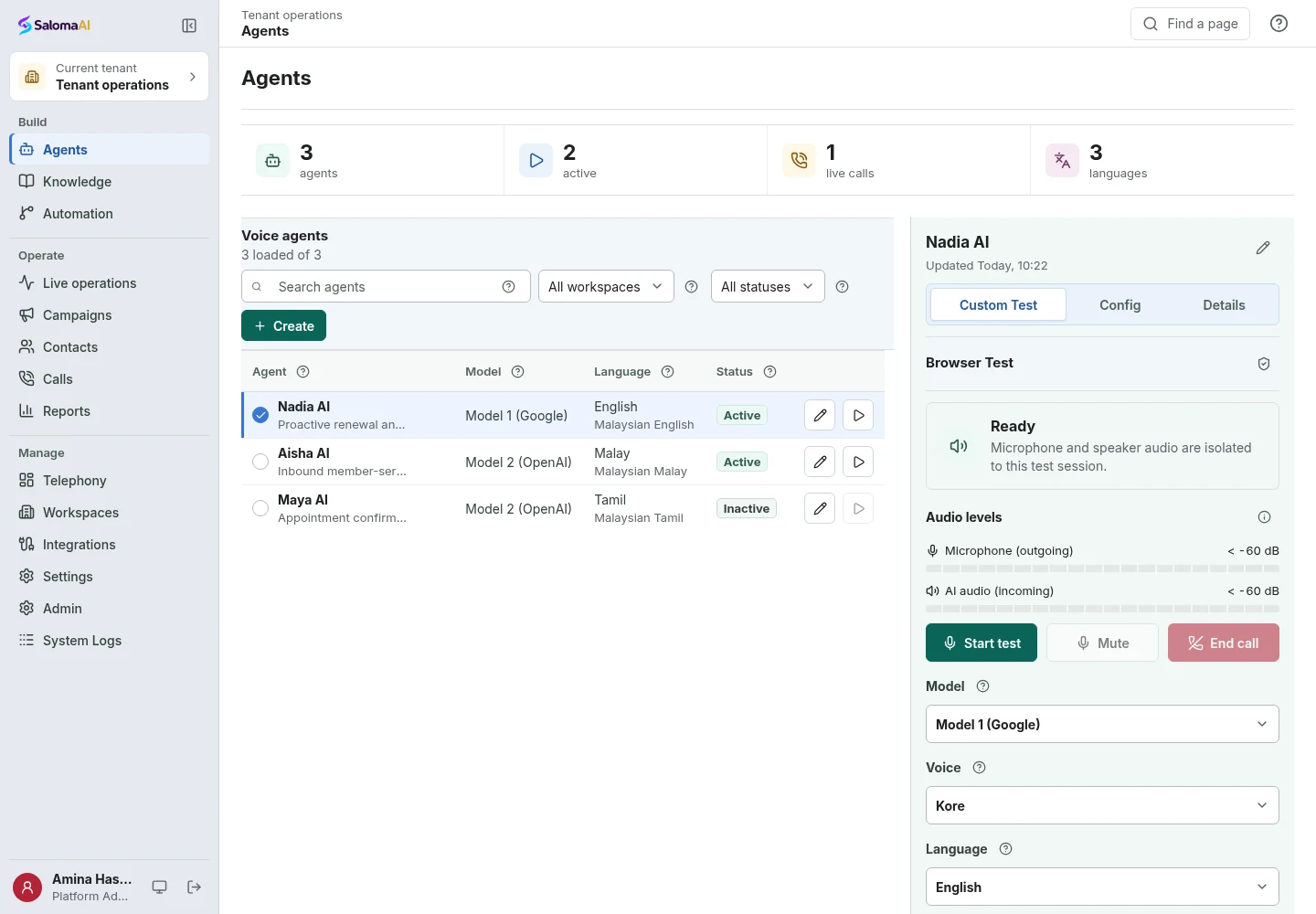Show help for Search agents field

click(x=509, y=286)
